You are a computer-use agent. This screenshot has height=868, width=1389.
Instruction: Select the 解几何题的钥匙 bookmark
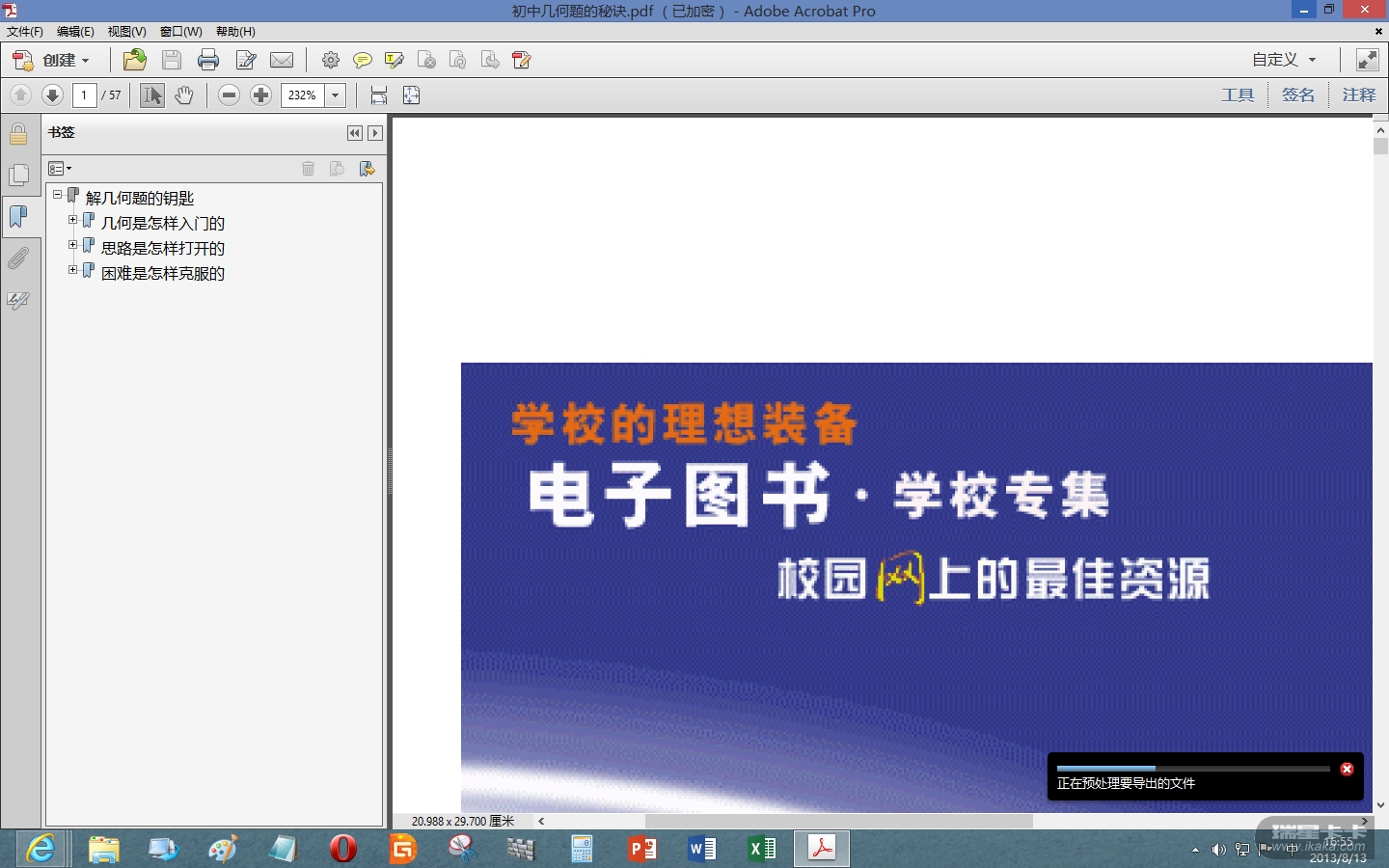pyautogui.click(x=140, y=198)
